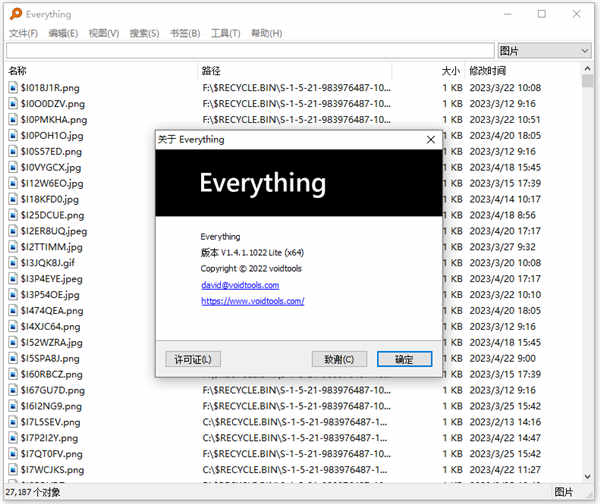The width and height of the screenshot is (600, 504).
Task: Open the 视图(V) menu
Action: click(104, 33)
